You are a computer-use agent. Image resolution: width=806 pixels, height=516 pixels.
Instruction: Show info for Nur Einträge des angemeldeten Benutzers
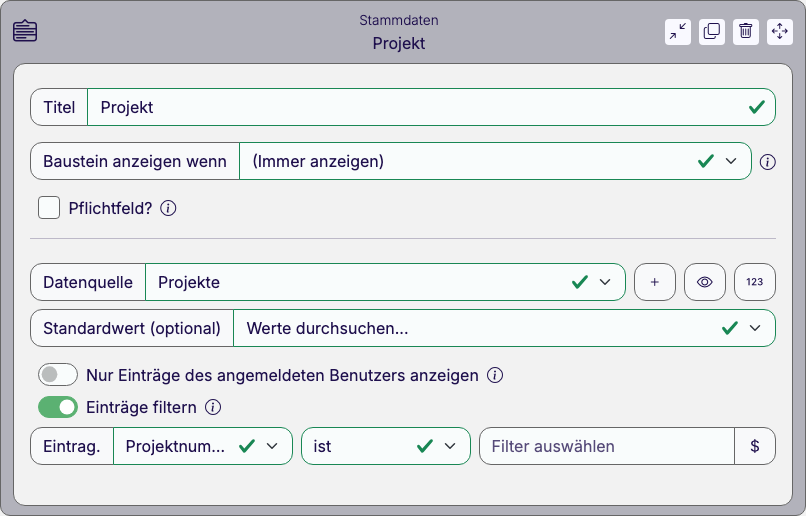(x=494, y=375)
